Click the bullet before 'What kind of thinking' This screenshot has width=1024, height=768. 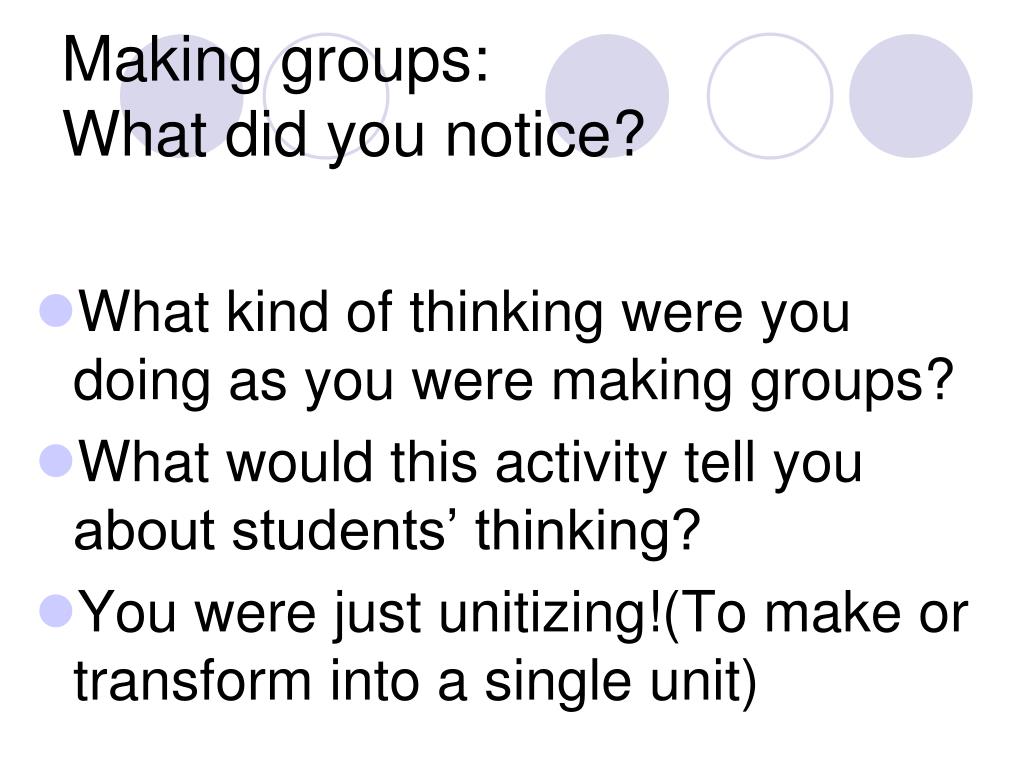click(x=56, y=310)
